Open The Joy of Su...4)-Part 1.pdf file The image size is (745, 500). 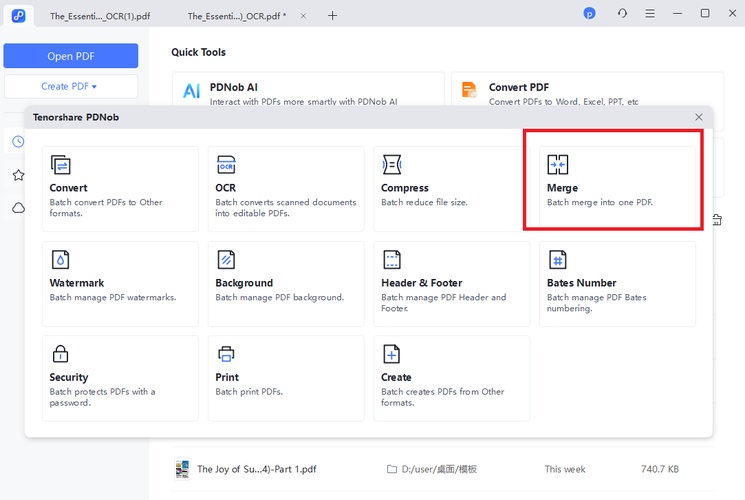point(257,469)
